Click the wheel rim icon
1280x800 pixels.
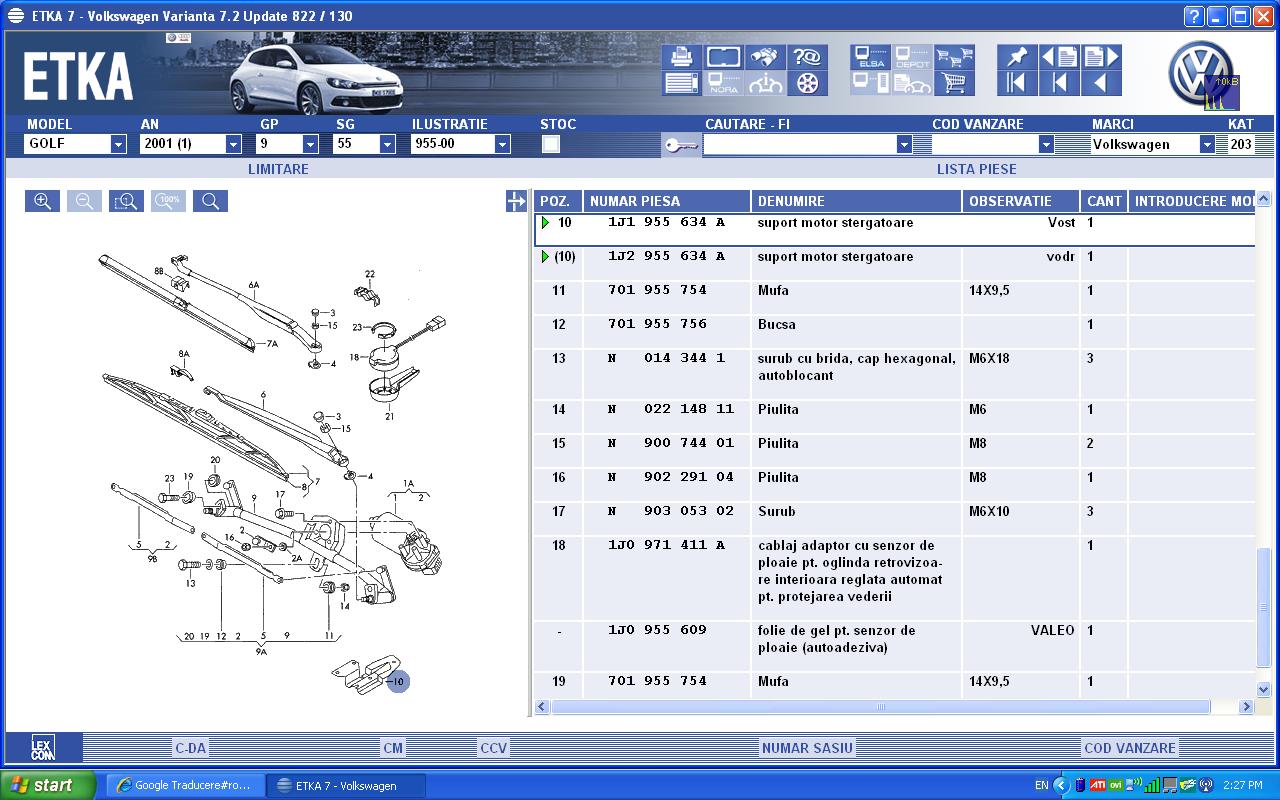tap(808, 83)
